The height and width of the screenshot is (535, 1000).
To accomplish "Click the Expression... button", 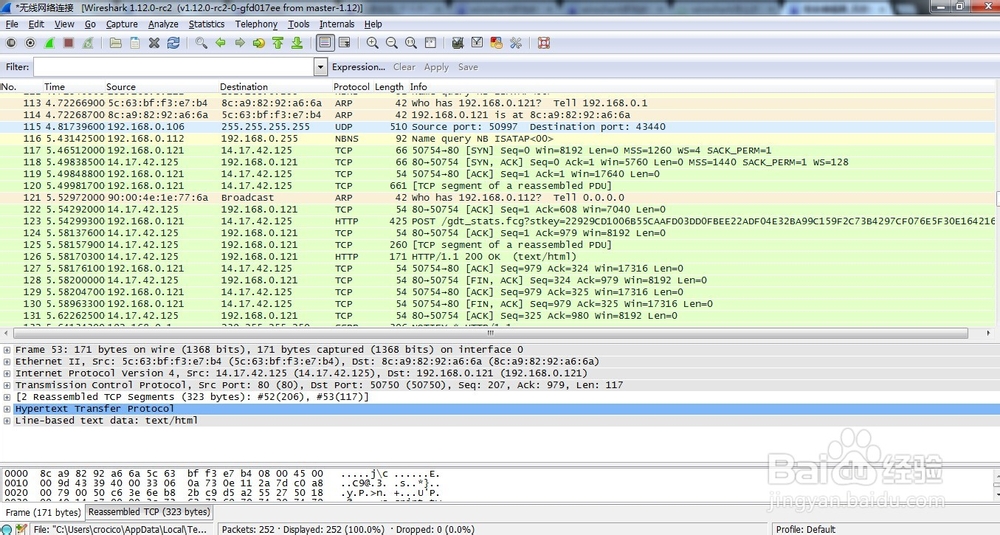I will point(358,67).
